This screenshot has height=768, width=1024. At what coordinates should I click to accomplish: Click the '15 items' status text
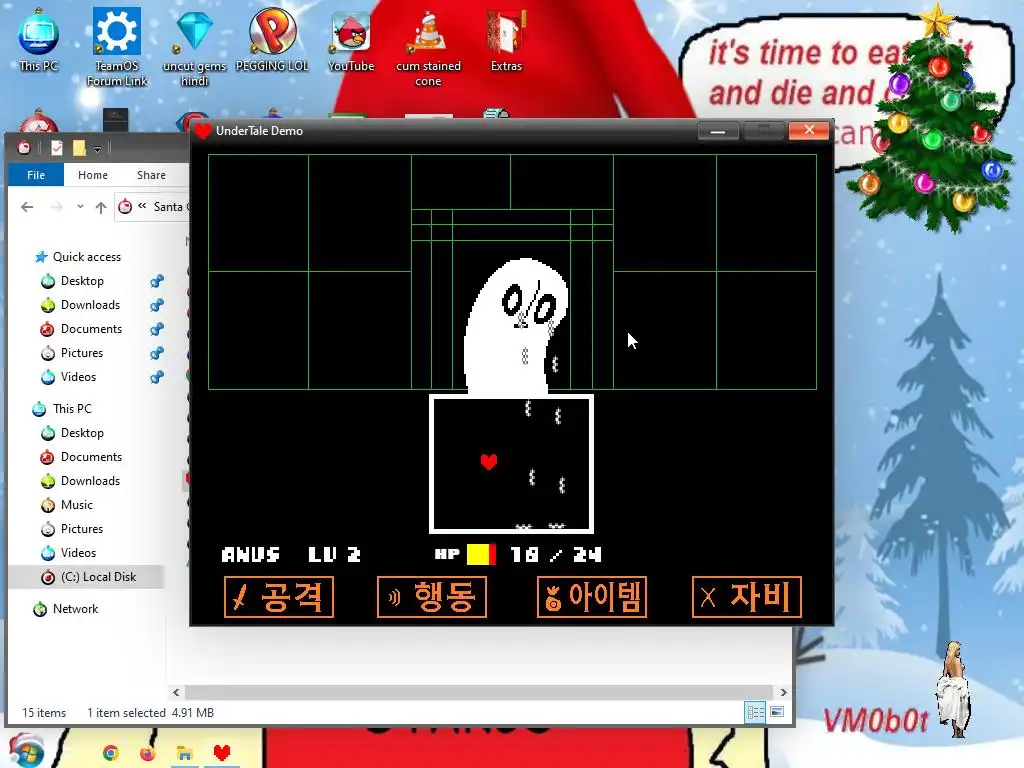pyautogui.click(x=44, y=712)
